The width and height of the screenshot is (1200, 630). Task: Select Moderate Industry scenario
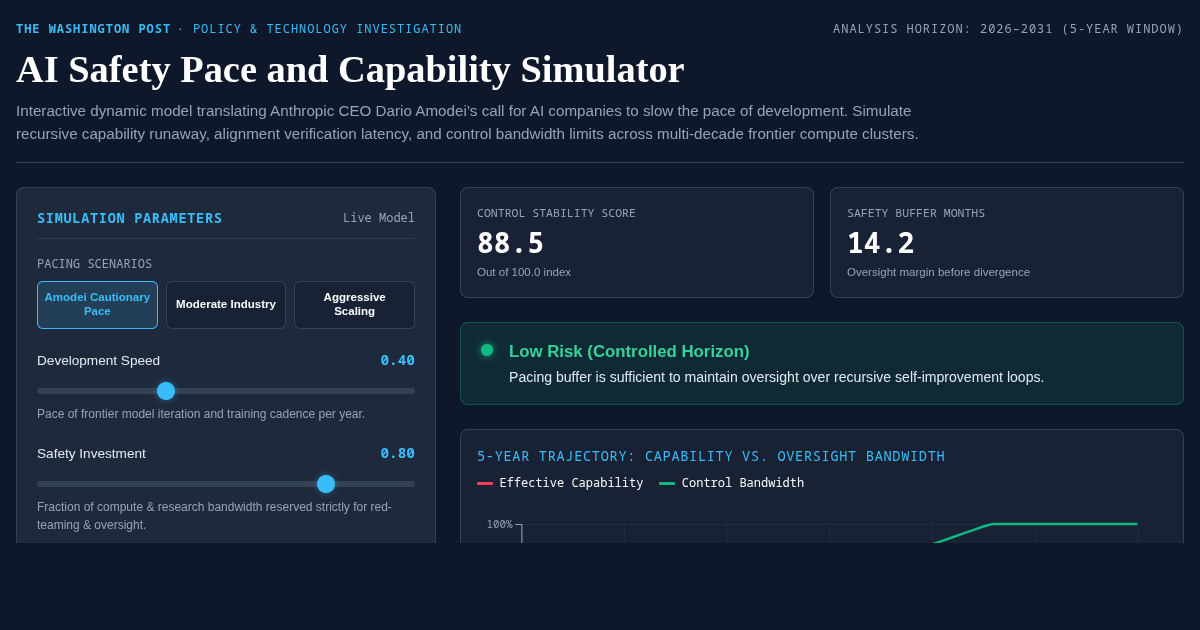tap(226, 305)
